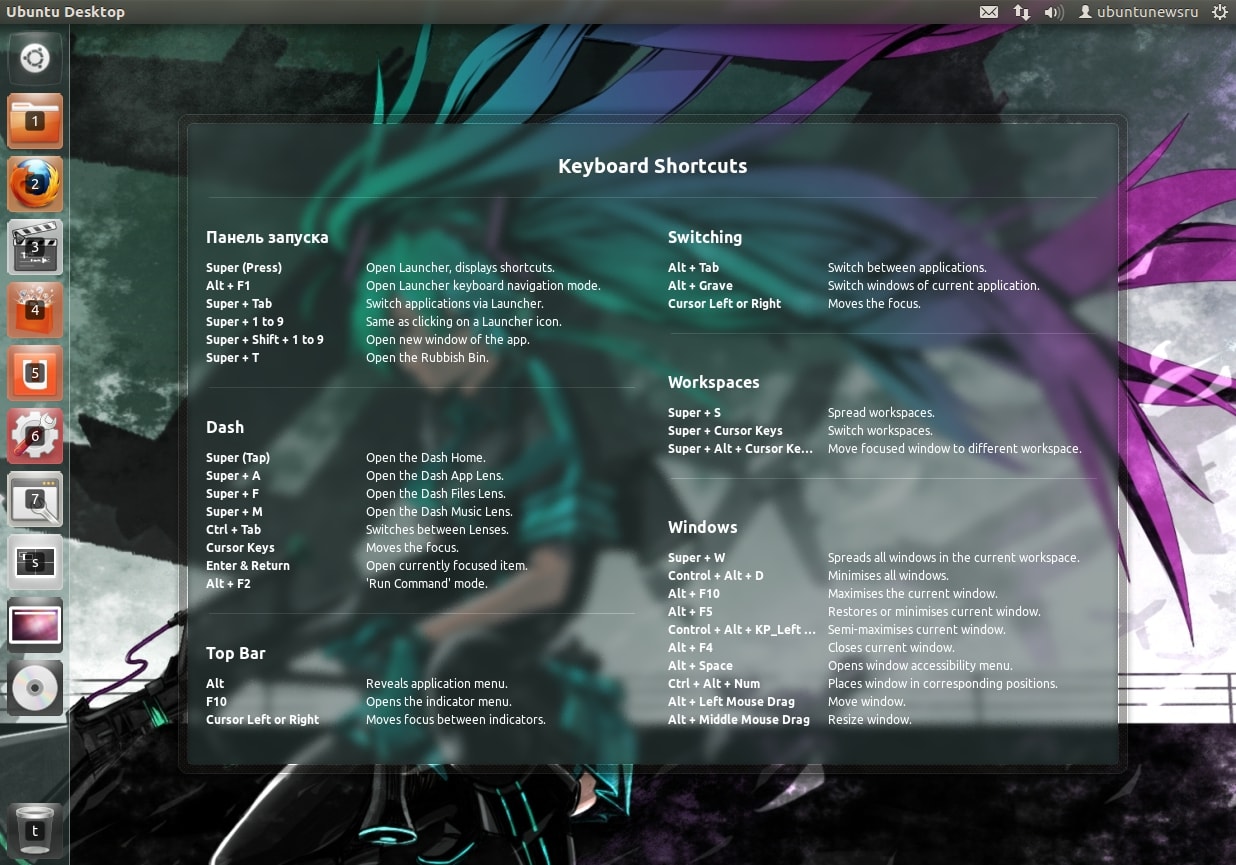Click the Super + T shortcut label
1236x865 pixels.
232,358
